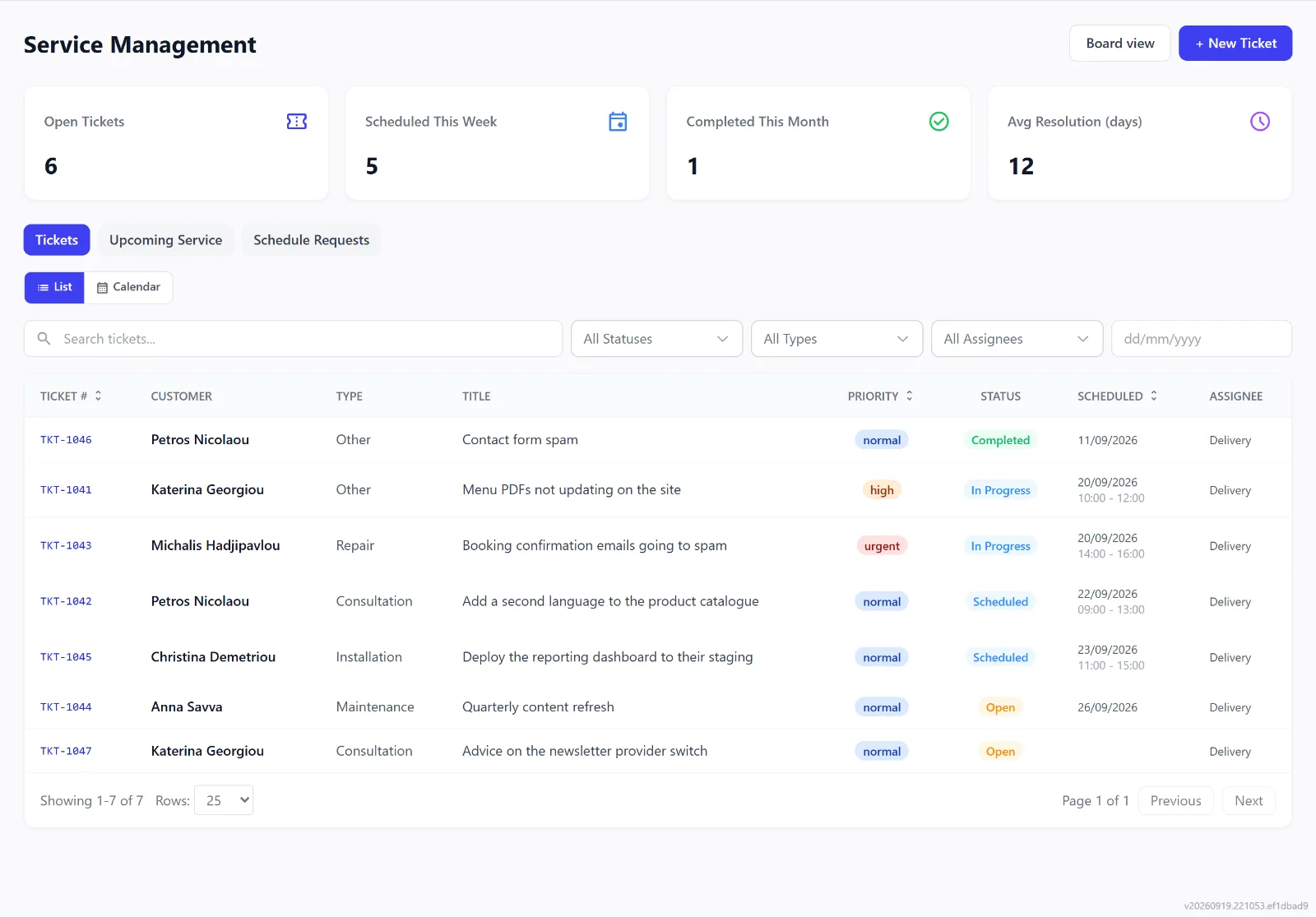
Task: Click the Avg Resolution clock icon
Action: point(1260,122)
